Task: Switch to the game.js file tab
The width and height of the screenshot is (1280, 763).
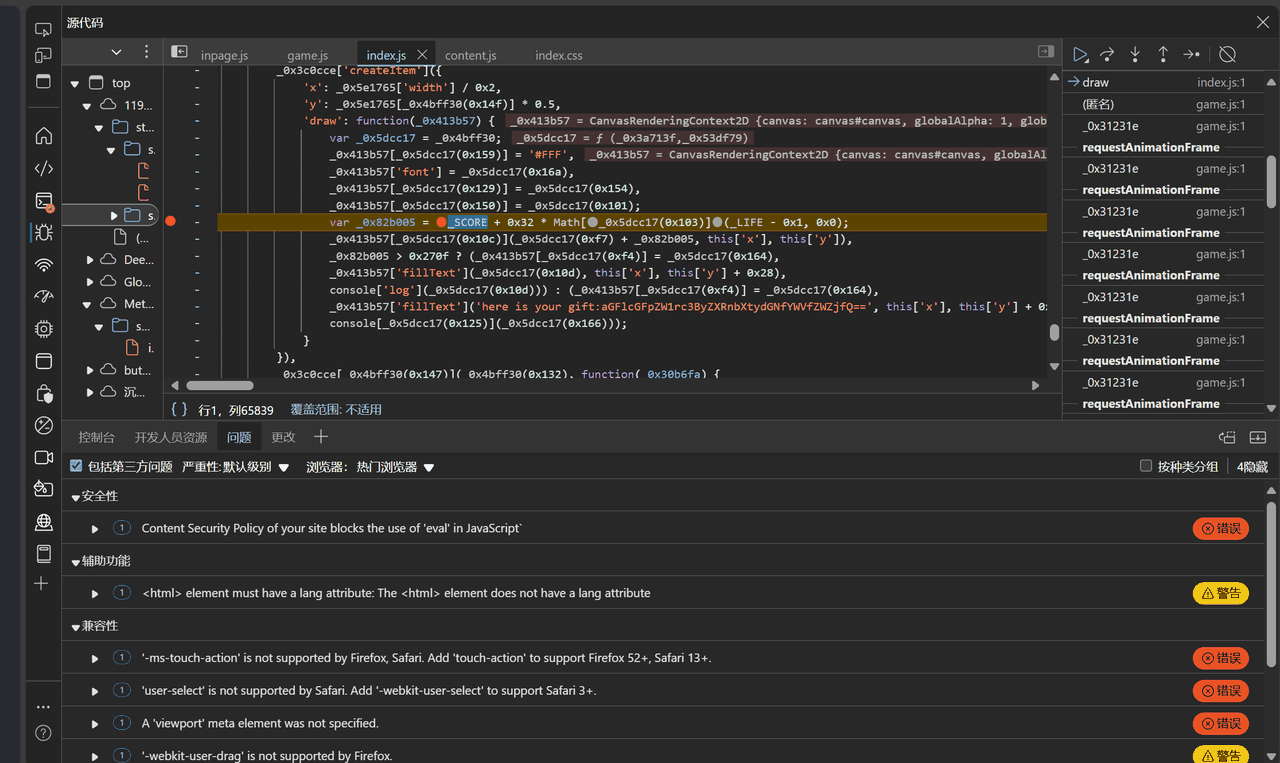Action: (307, 56)
